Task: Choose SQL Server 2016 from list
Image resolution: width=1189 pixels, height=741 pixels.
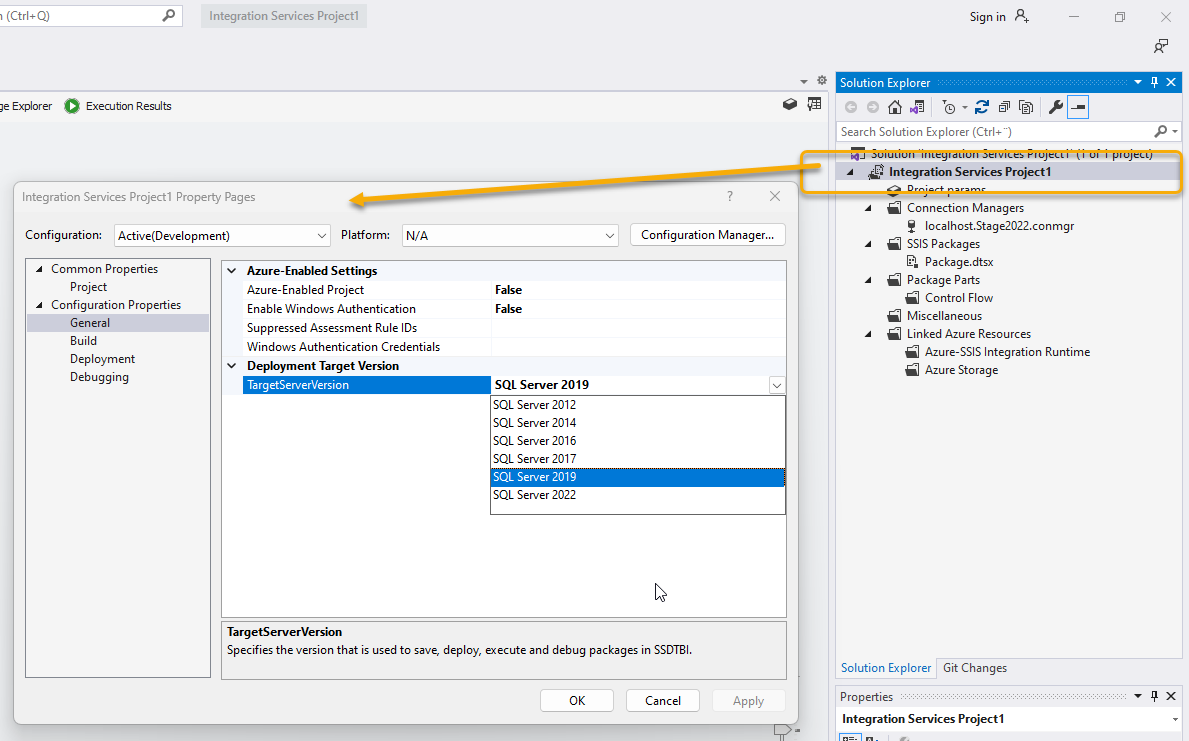Action: pos(638,441)
